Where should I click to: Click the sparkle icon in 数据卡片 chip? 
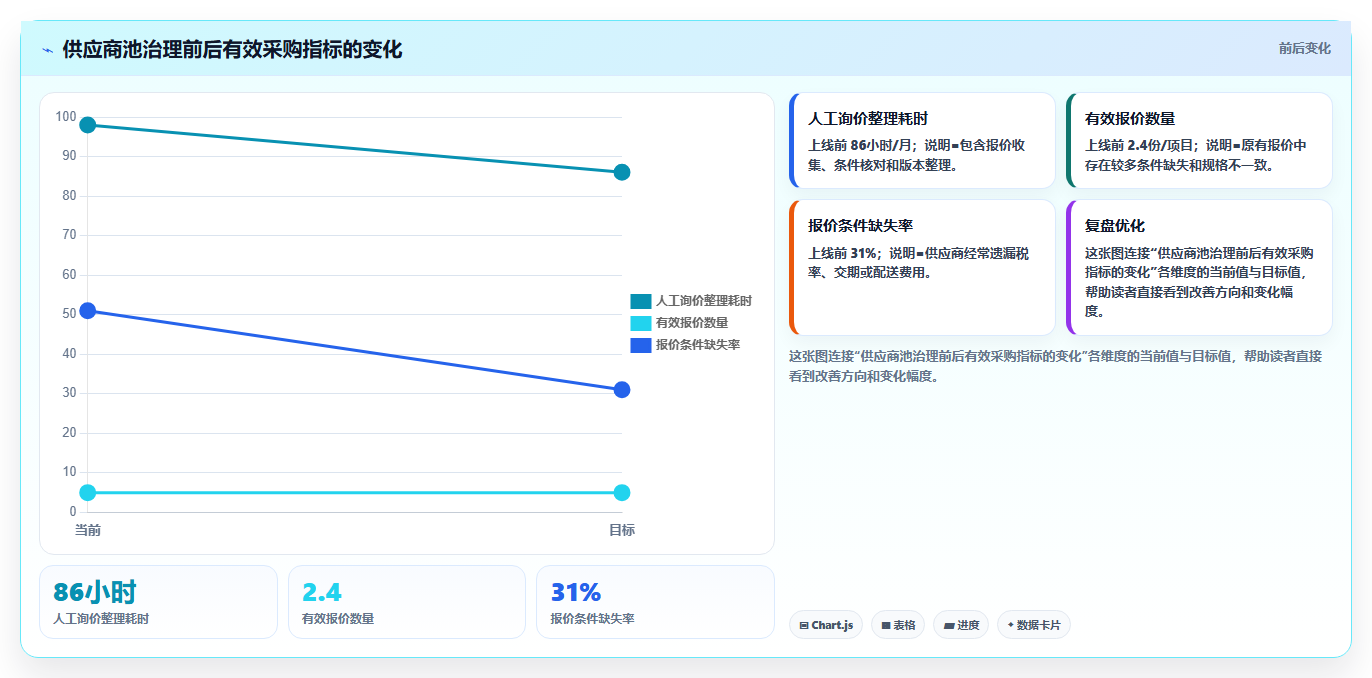pos(1010,625)
